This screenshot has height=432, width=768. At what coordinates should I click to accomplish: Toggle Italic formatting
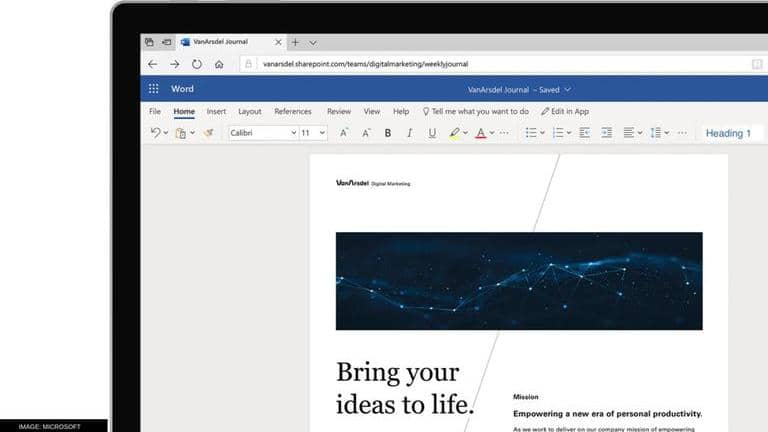tap(409, 133)
